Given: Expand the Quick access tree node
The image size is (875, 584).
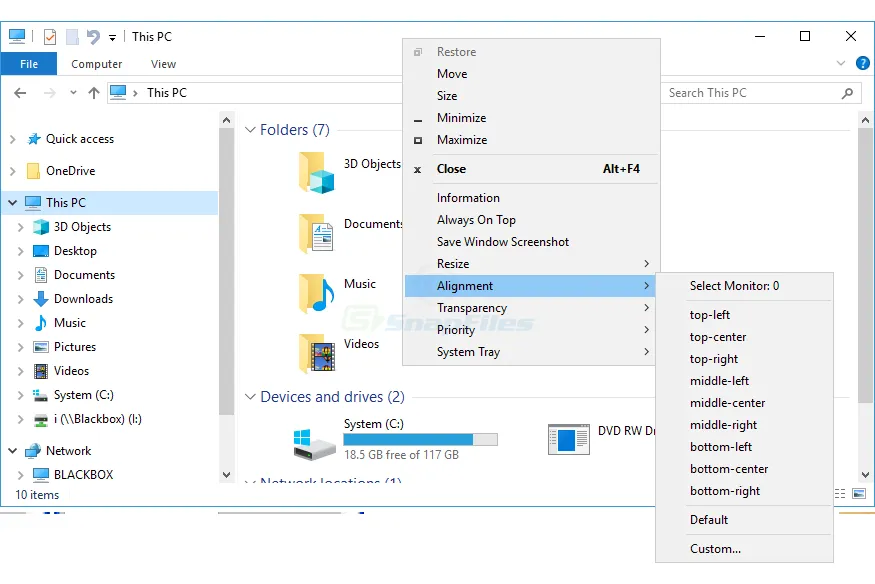Looking at the screenshot, I should pos(12,139).
